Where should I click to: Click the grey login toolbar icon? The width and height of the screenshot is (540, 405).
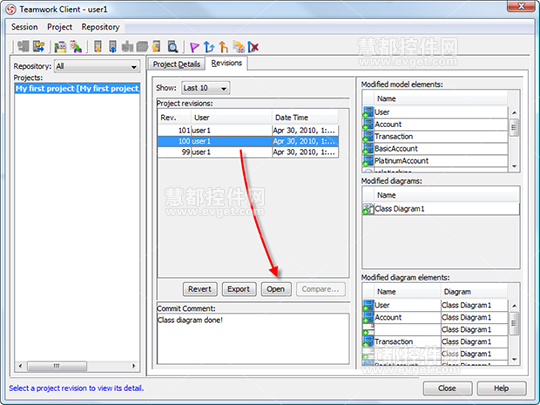(x=23, y=46)
